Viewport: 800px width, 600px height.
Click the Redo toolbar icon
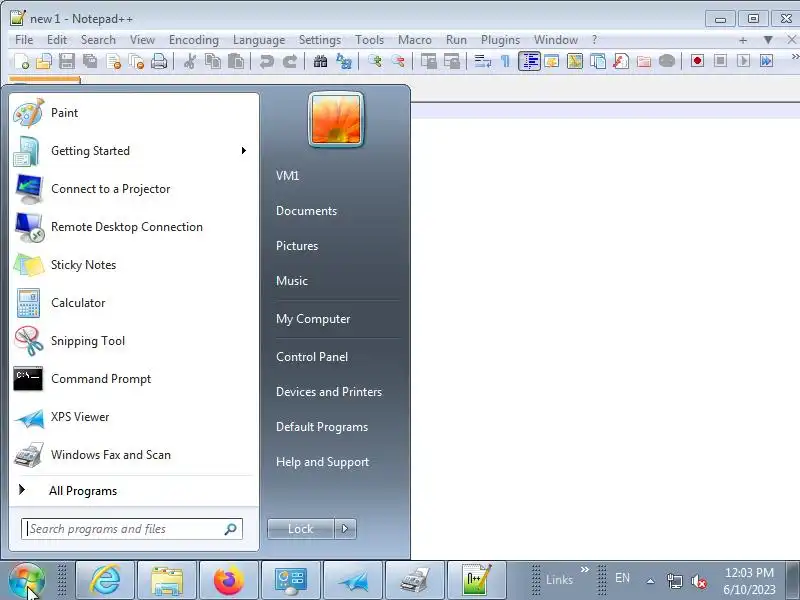(290, 61)
